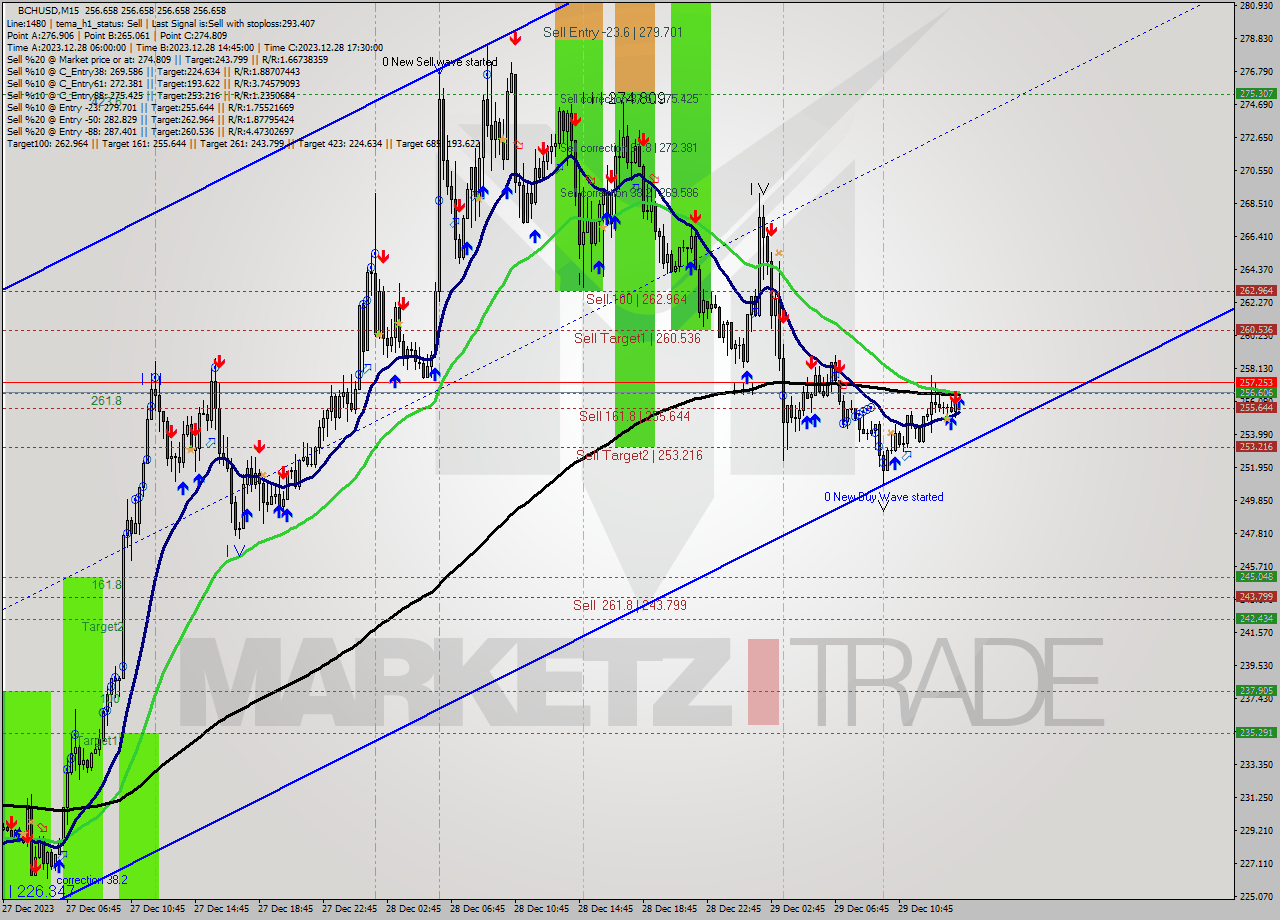Viewport: 1280px width, 920px height.
Task: Click the '27 Dec 2023' time axis label
Action: 29,909
